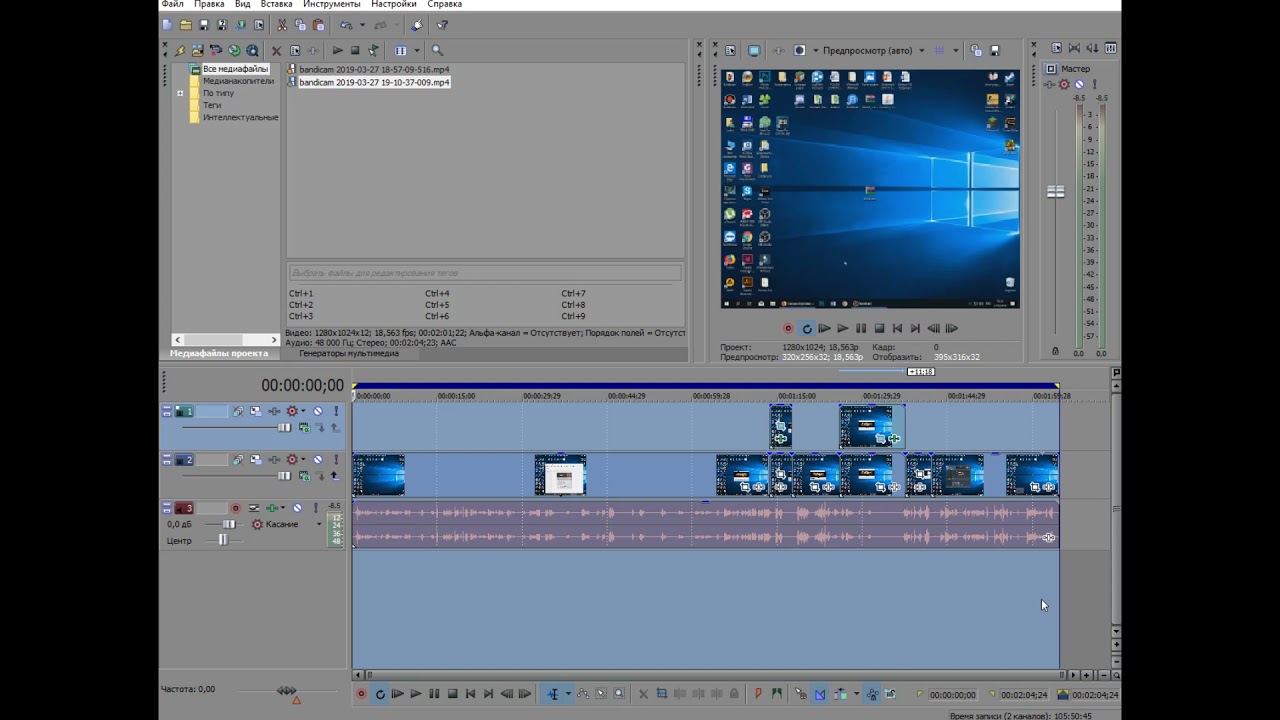
Task: Solo video track 1
Action: [336, 411]
